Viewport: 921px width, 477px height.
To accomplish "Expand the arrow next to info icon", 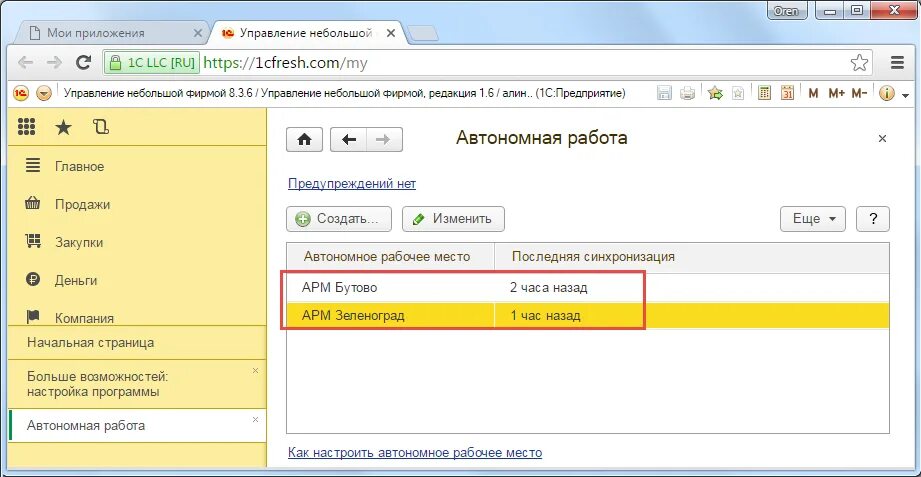I will [905, 95].
